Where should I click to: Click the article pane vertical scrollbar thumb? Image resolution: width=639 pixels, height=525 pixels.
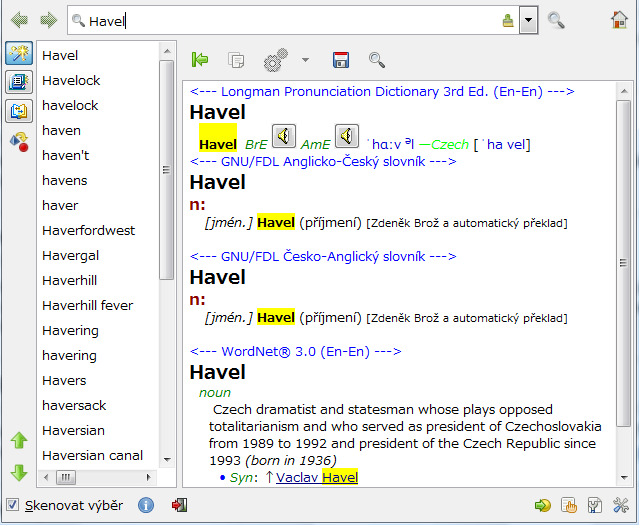624,263
